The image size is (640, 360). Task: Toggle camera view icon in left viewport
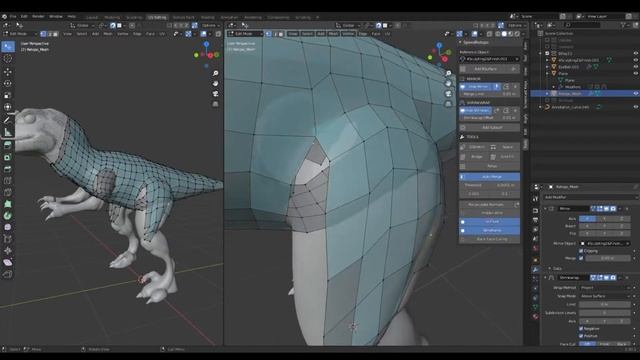pyautogui.click(x=216, y=93)
